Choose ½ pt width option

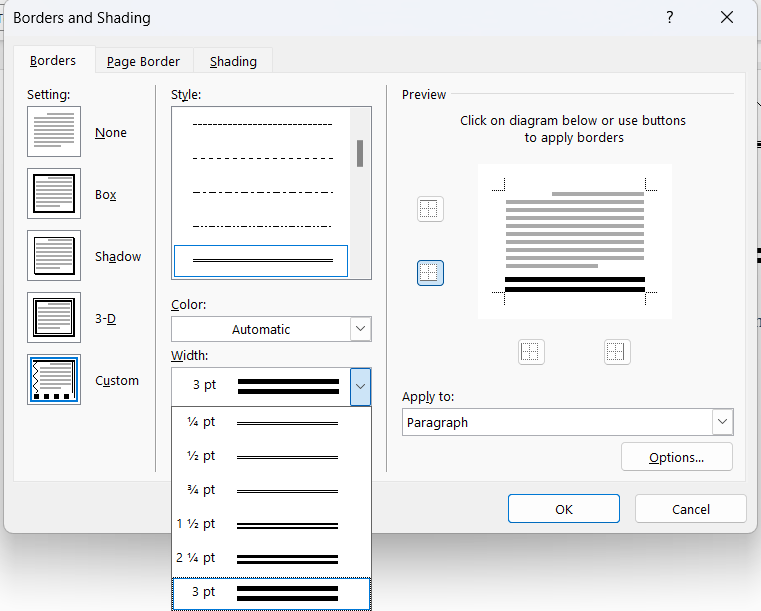[x=271, y=457]
